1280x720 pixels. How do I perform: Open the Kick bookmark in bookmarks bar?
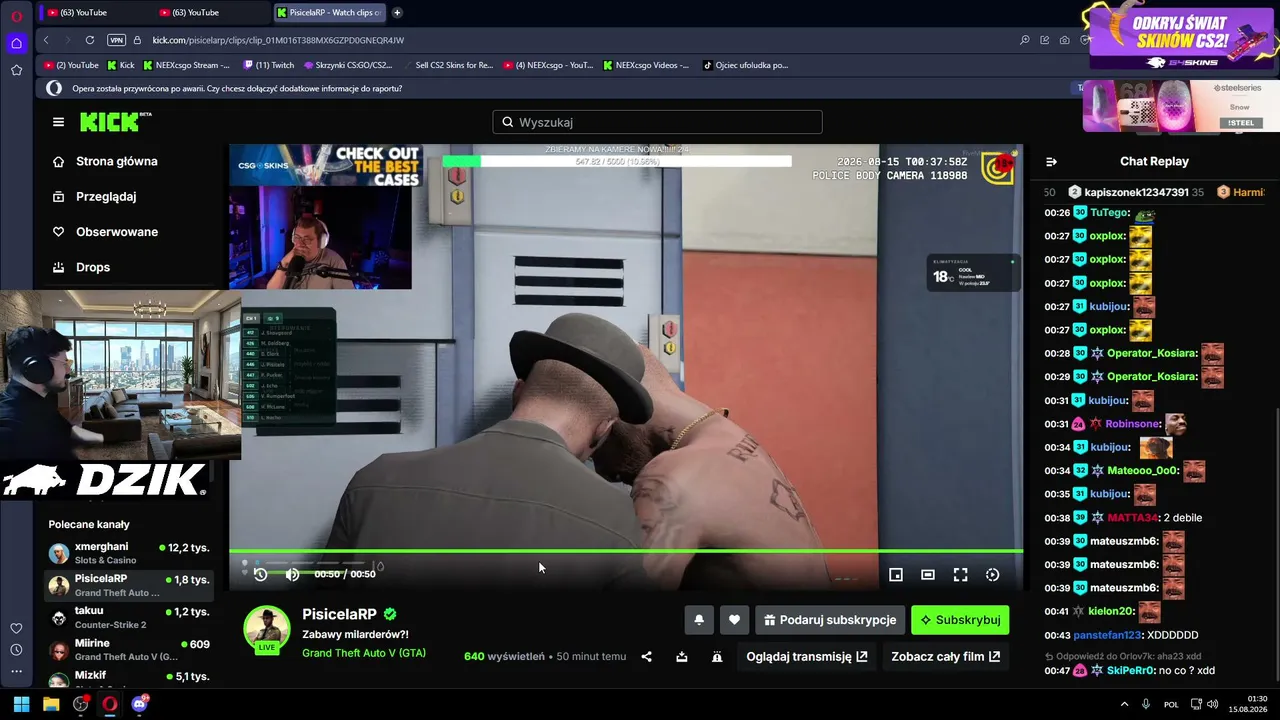tap(120, 65)
